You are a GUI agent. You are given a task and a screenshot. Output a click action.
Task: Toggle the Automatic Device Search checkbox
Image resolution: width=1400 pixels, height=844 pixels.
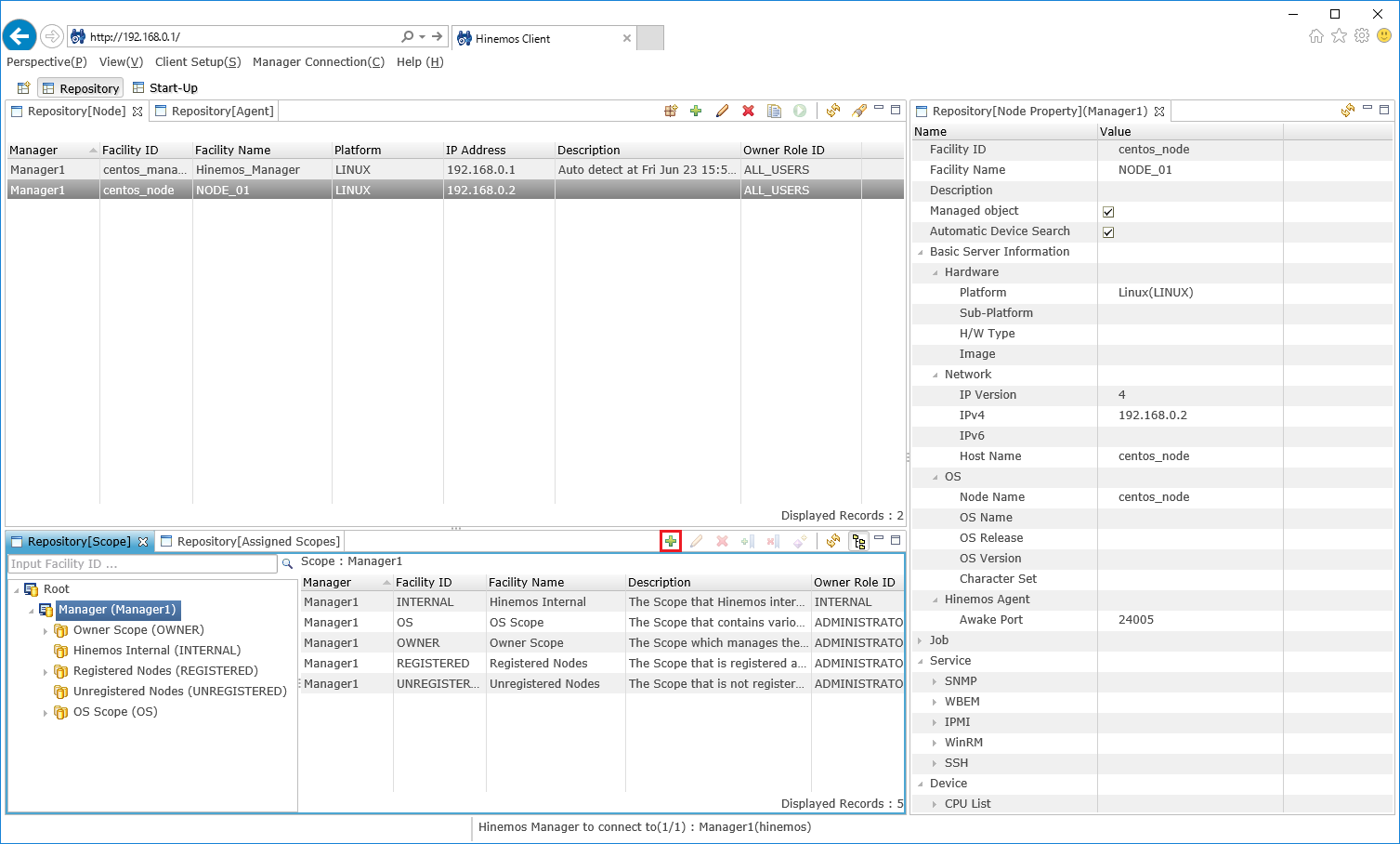(x=1108, y=232)
